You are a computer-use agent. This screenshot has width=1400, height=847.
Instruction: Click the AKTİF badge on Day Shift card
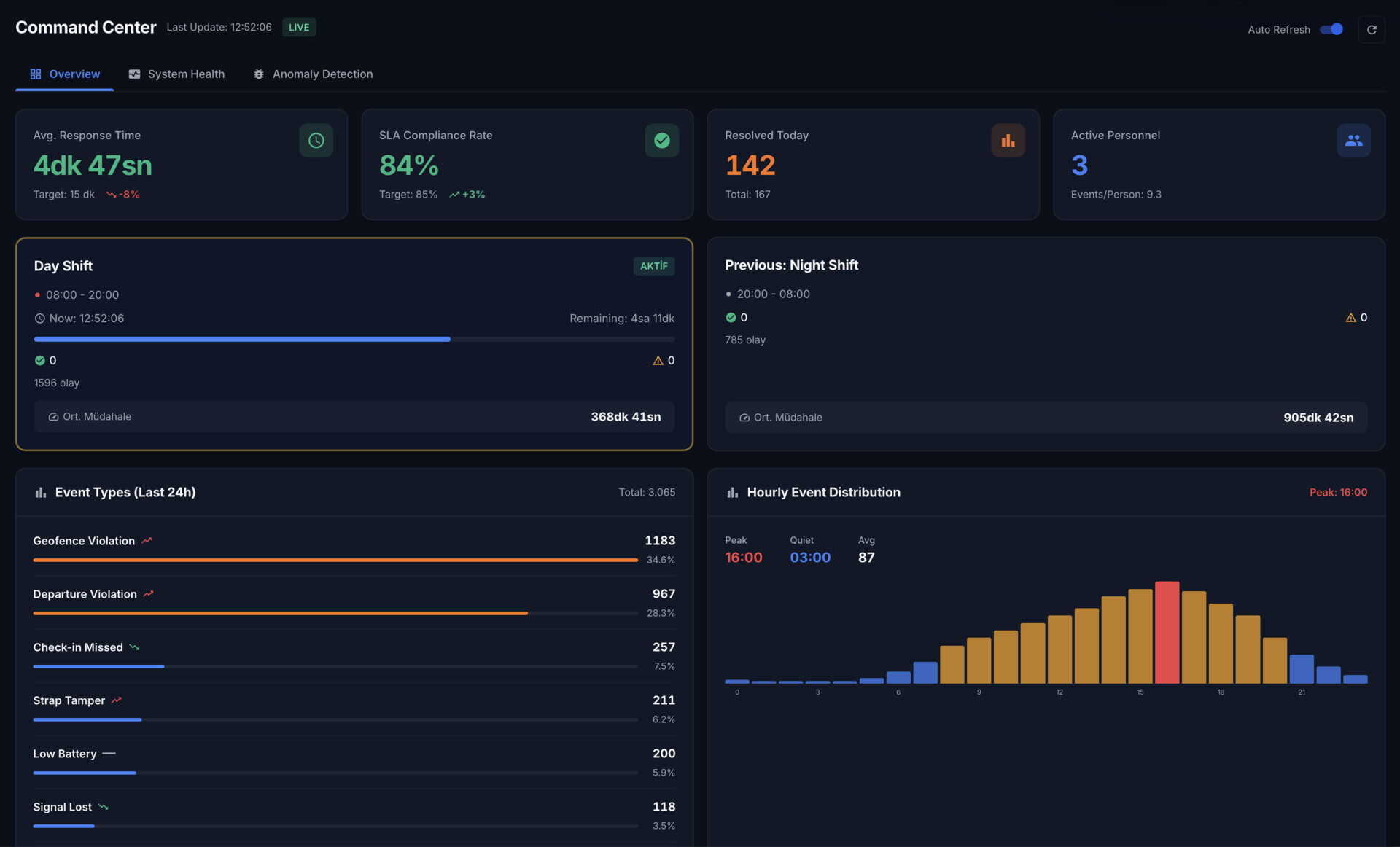click(654, 266)
